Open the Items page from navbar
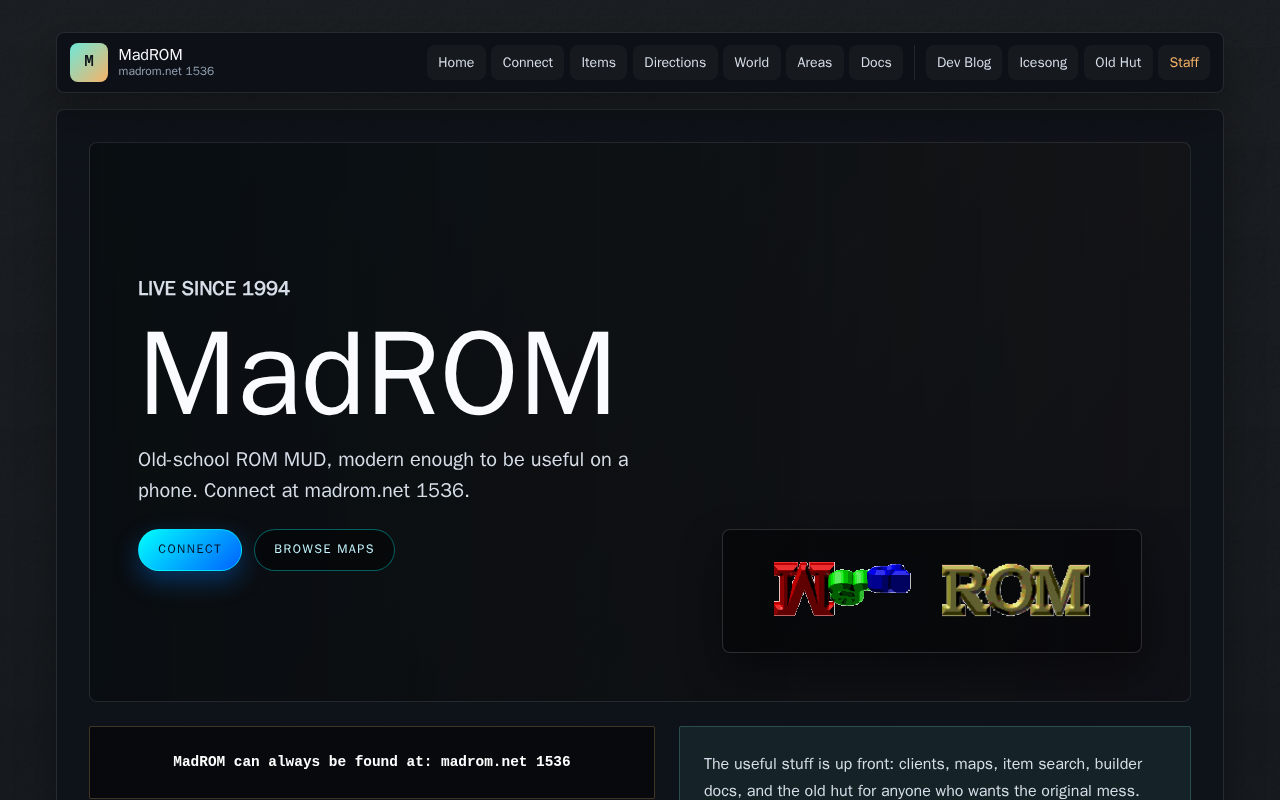 click(x=598, y=62)
